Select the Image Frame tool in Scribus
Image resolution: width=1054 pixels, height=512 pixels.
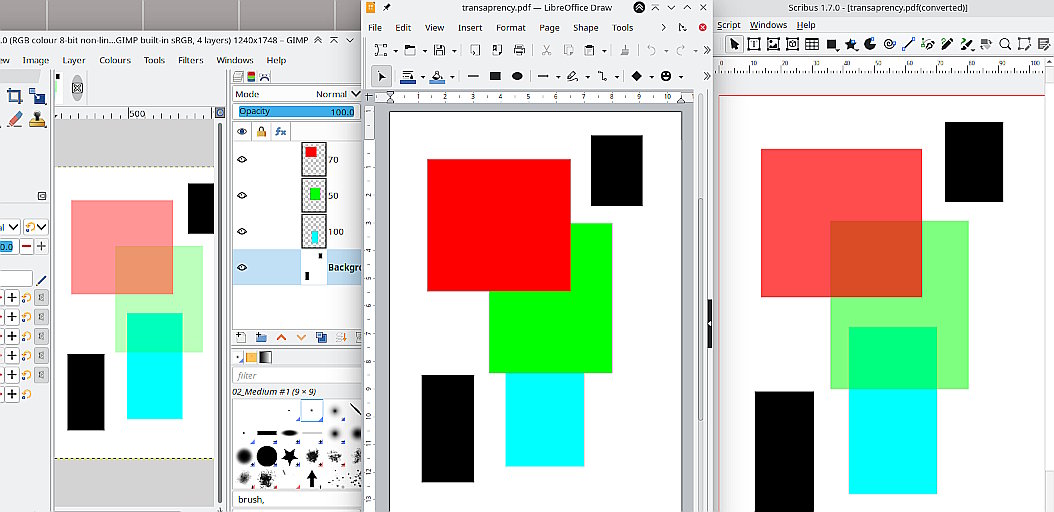773,44
